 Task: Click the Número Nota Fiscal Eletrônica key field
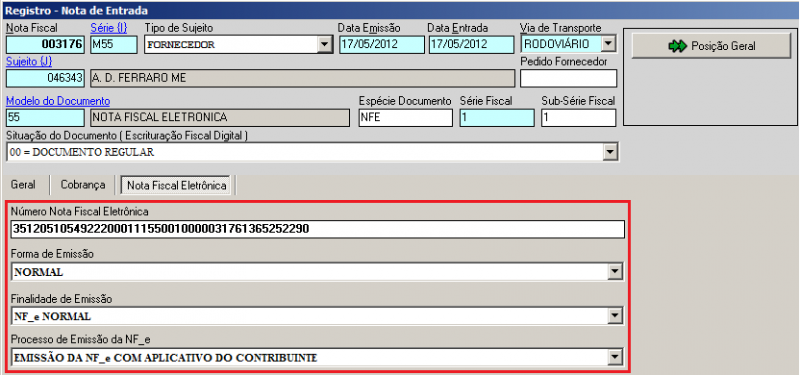coord(317,229)
